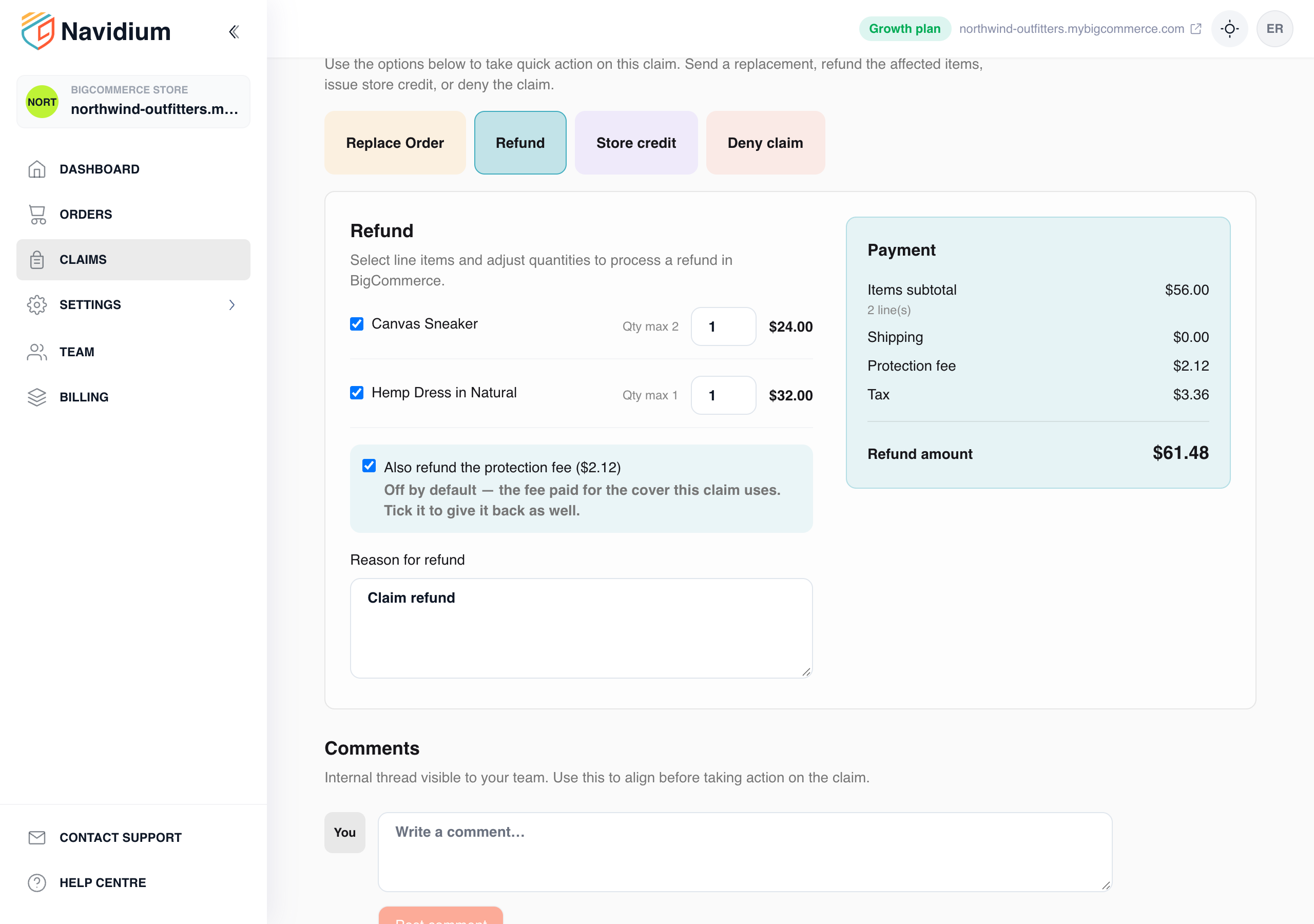The image size is (1314, 924).
Task: Click the NORT store avatar badge
Action: [x=43, y=102]
